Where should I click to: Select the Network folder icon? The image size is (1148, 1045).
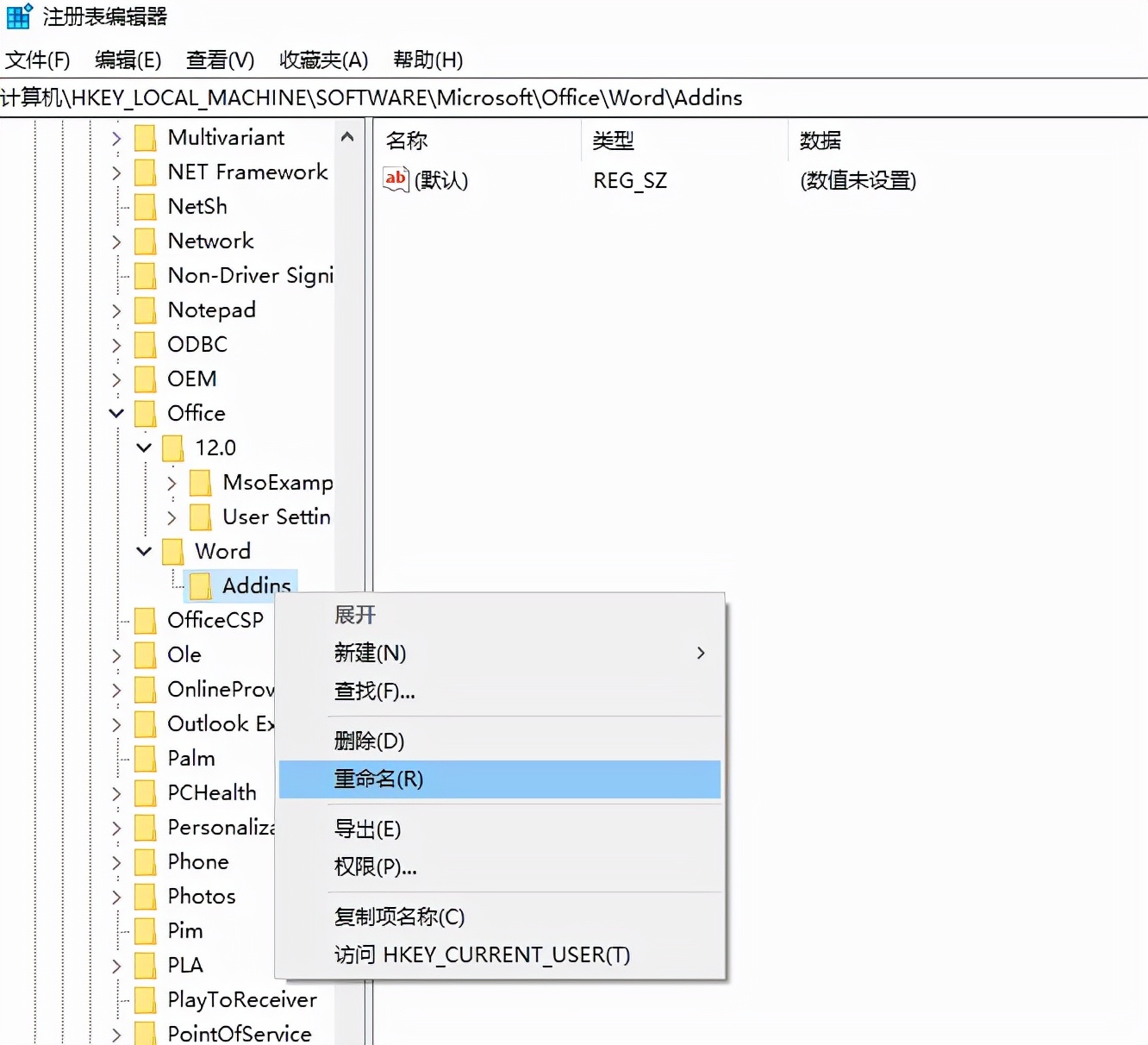click(x=146, y=241)
